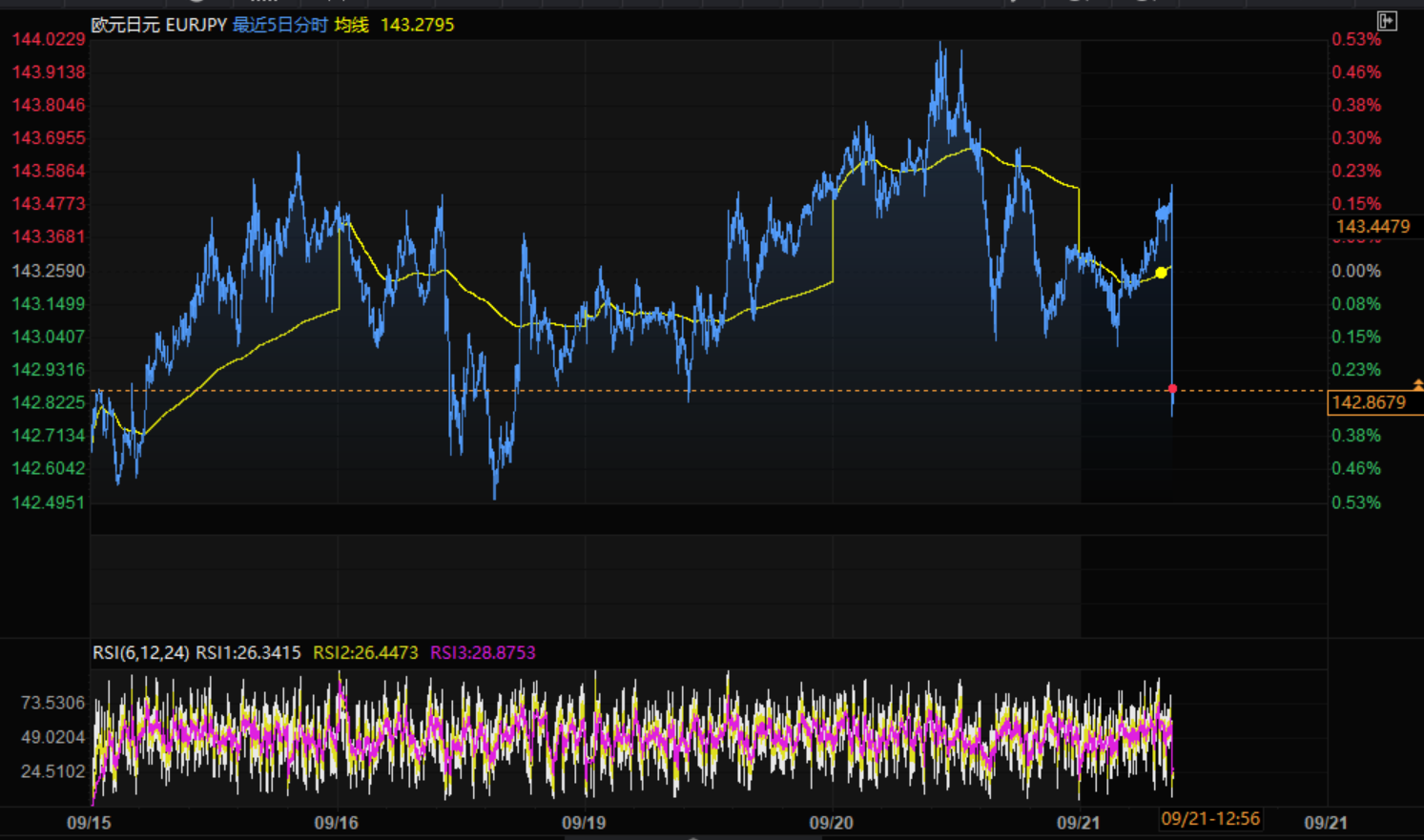Select the 最近5日分时 period label
This screenshot has width=1424, height=840.
pyautogui.click(x=279, y=25)
